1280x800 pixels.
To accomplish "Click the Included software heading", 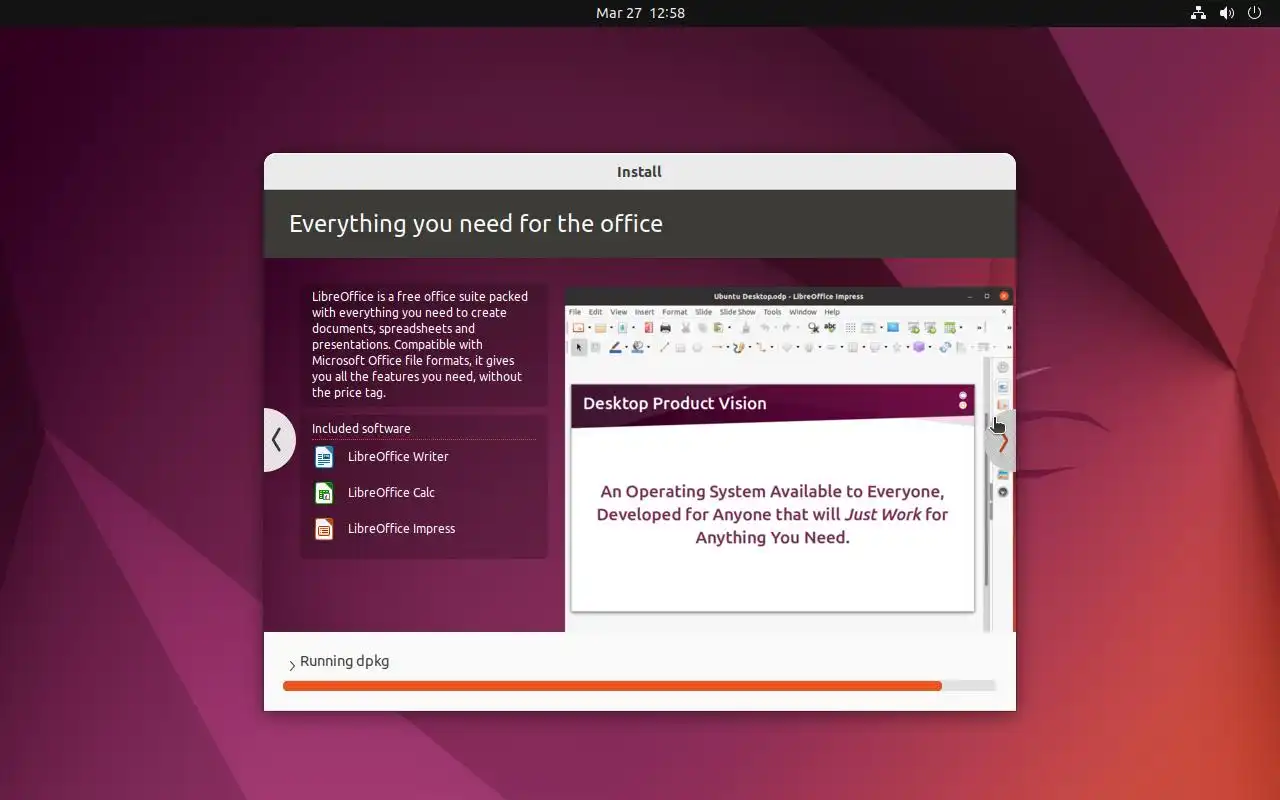I will click(x=361, y=428).
